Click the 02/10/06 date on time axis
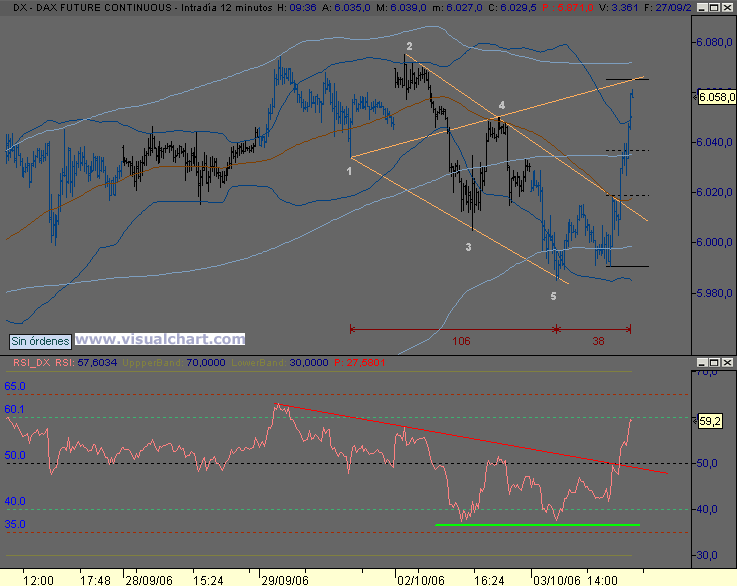The image size is (737, 586). click(421, 580)
